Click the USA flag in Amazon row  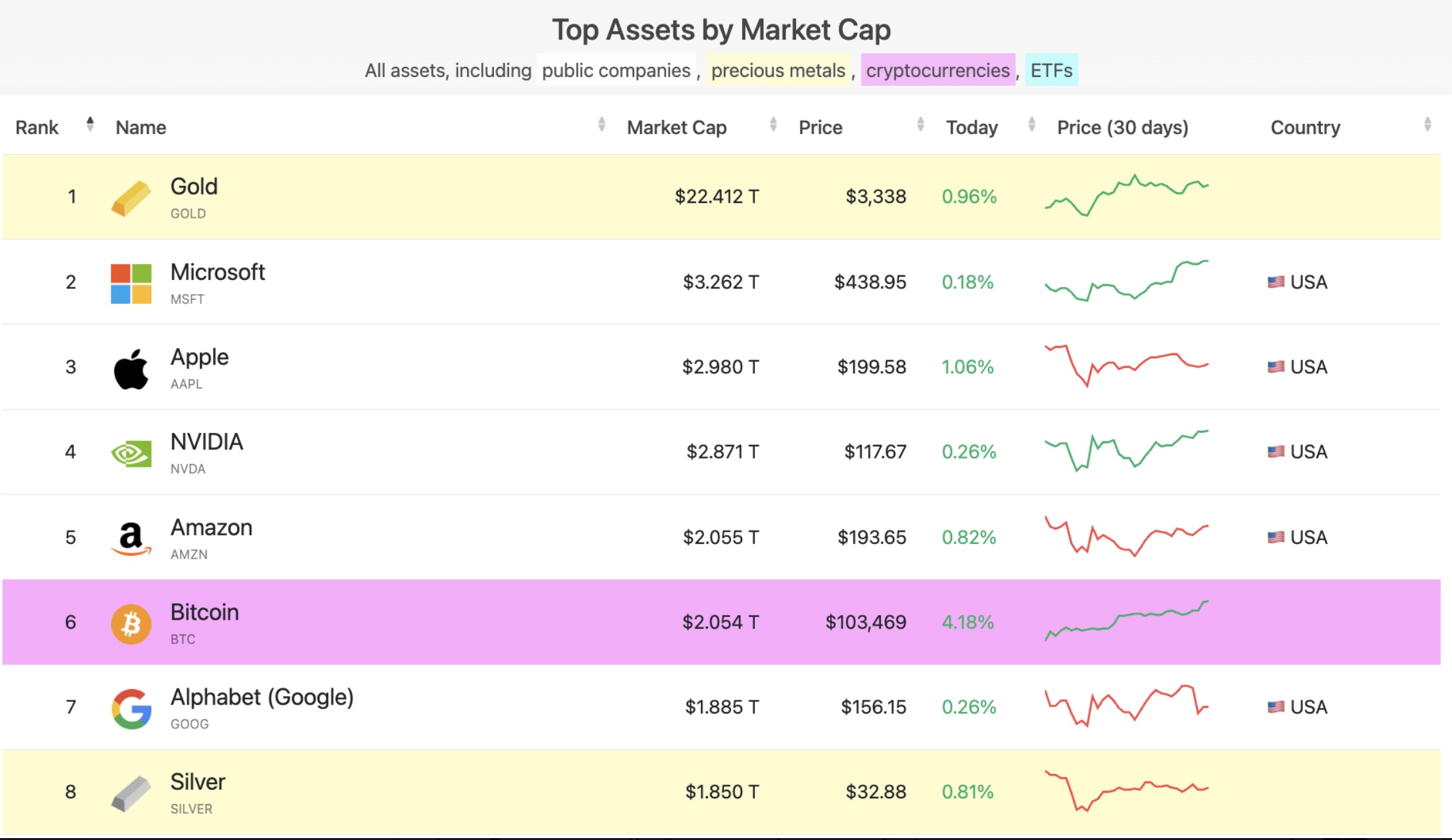(x=1276, y=537)
